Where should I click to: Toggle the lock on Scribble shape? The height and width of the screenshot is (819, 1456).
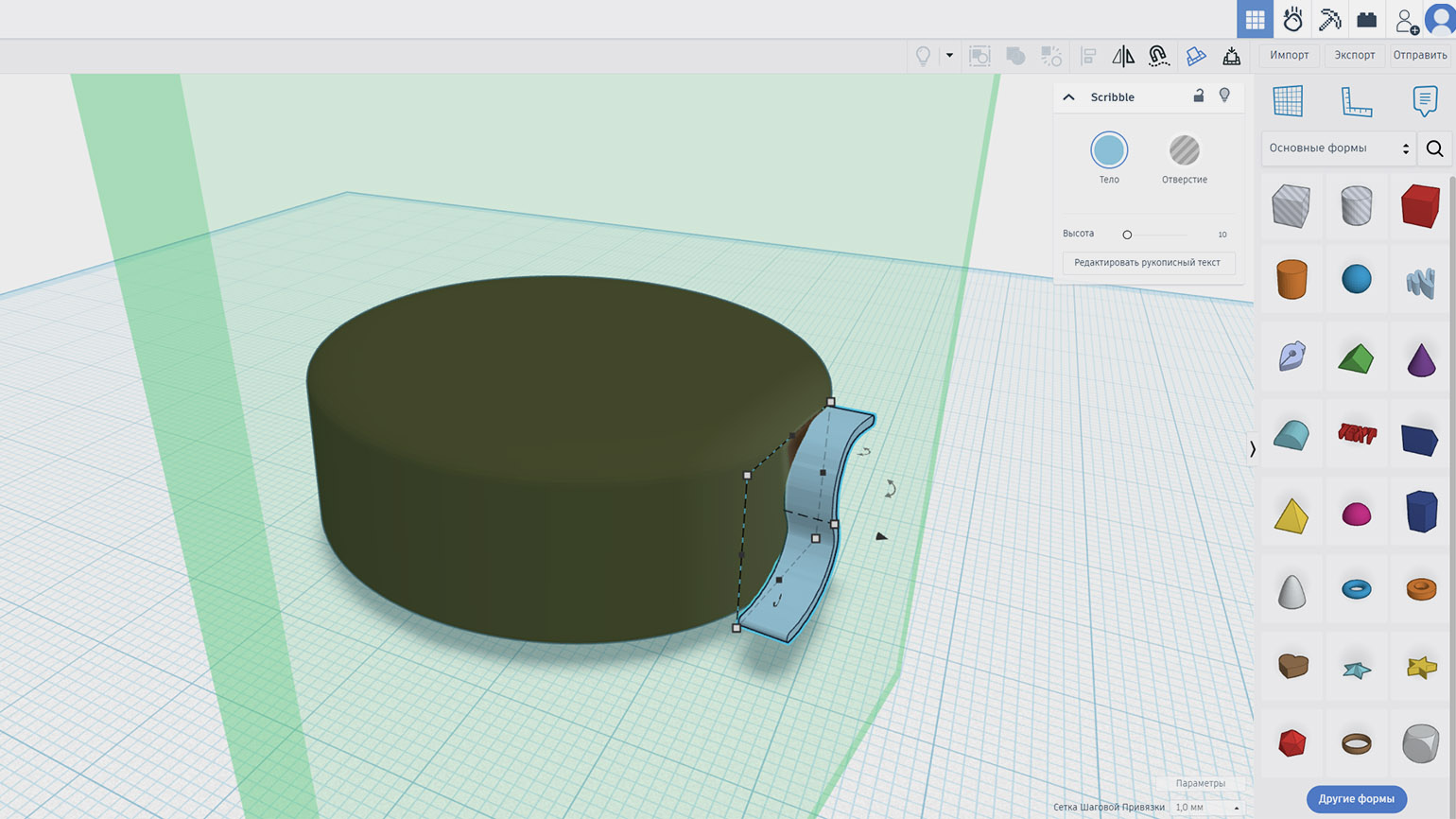pyautogui.click(x=1198, y=96)
